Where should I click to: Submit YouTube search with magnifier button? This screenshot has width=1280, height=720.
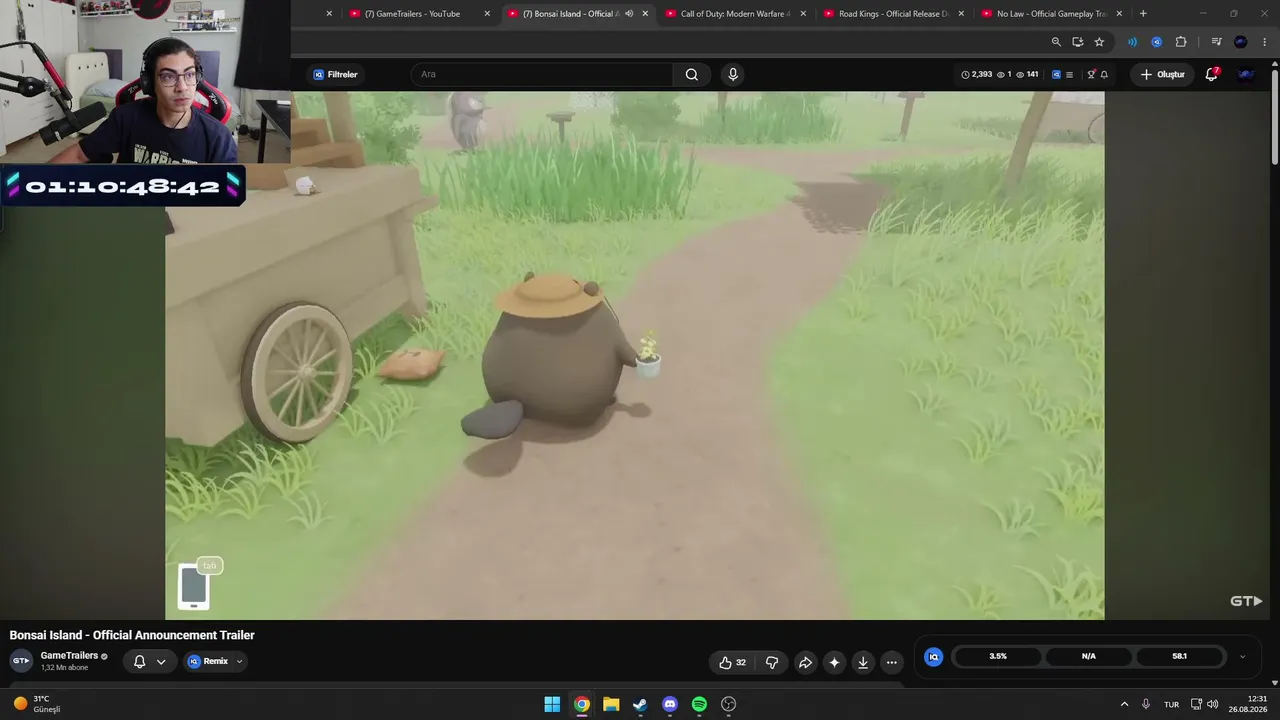(692, 74)
